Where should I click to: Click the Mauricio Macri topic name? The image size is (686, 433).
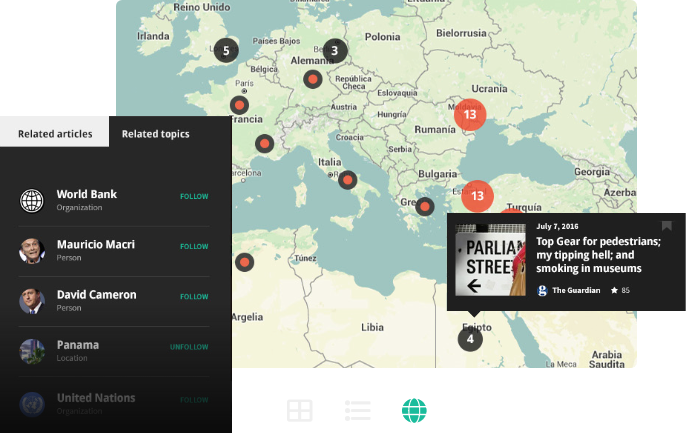96,244
